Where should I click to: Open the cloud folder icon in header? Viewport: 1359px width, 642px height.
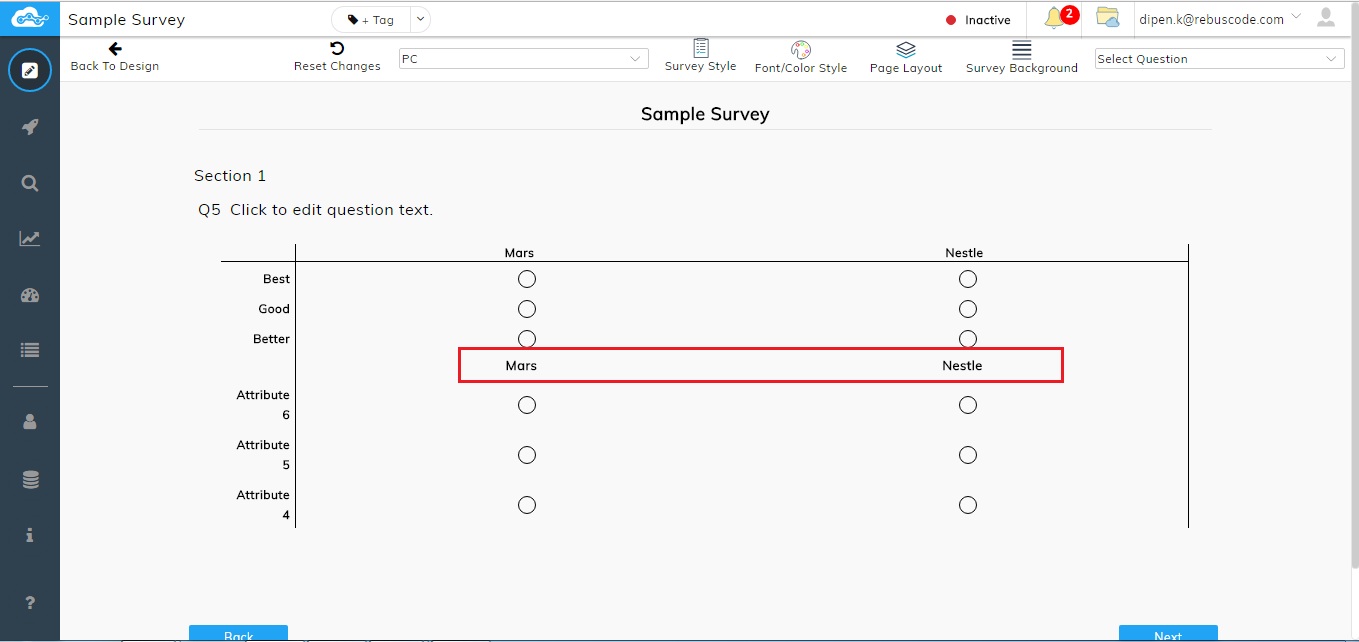tap(1107, 17)
